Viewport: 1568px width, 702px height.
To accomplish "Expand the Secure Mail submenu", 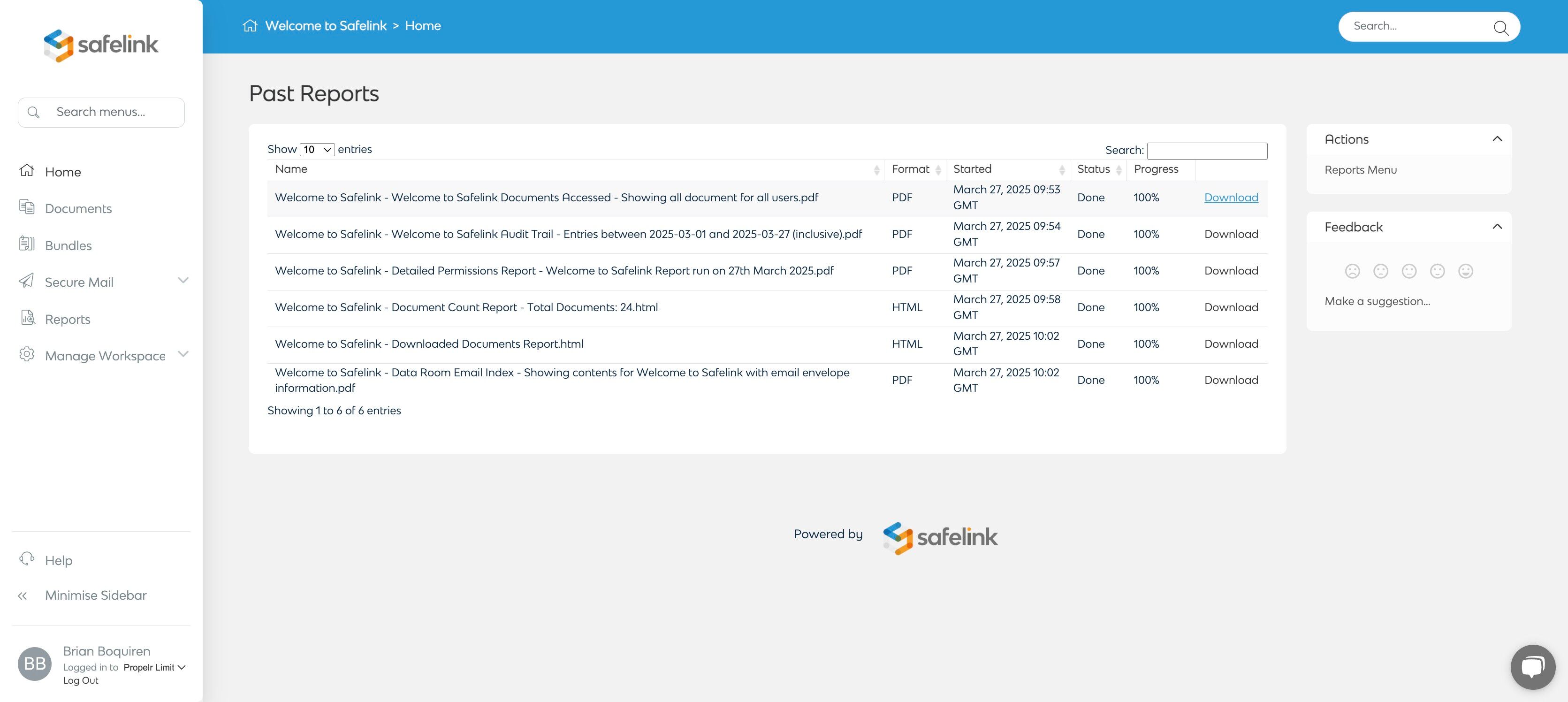I will click(183, 281).
